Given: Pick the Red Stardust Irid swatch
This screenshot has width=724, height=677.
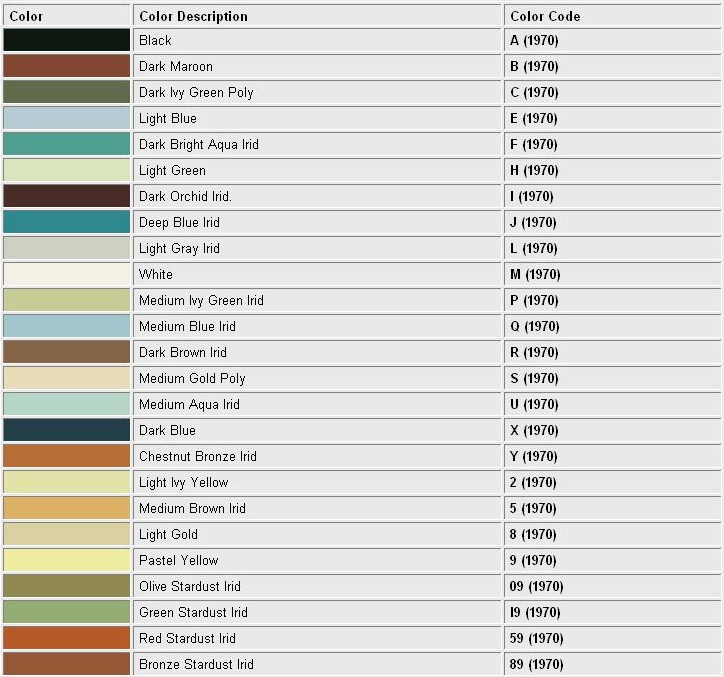Looking at the screenshot, I should point(66,638).
